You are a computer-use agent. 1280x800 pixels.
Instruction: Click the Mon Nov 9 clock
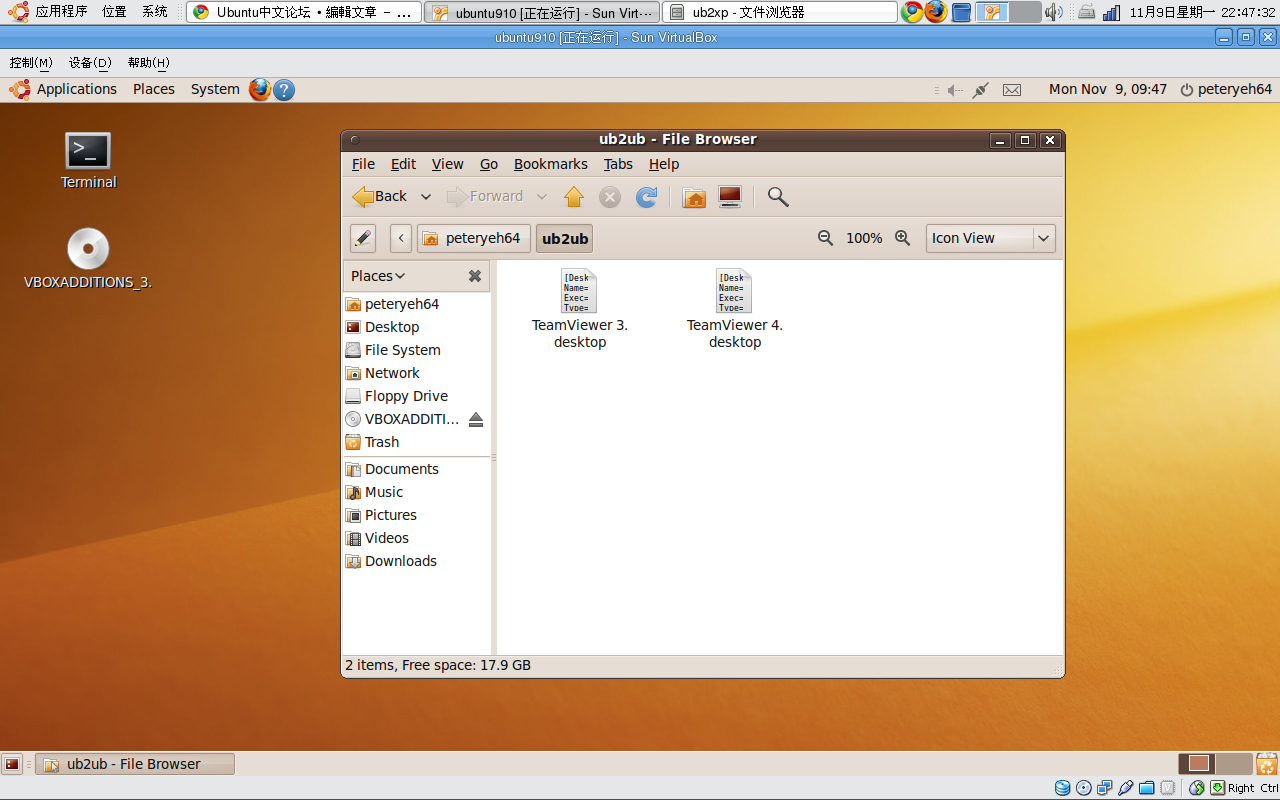tap(1108, 89)
